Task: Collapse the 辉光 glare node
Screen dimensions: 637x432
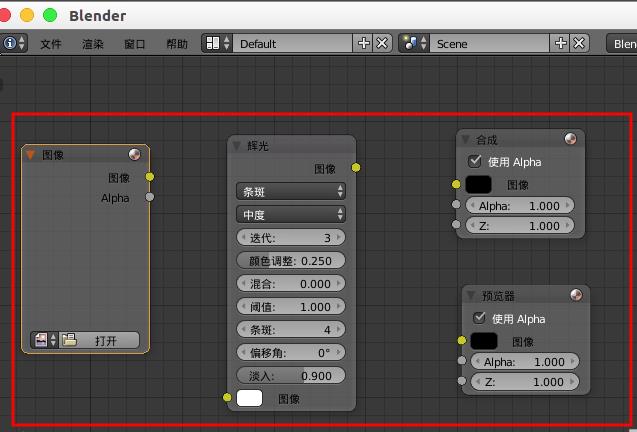Action: coord(236,145)
